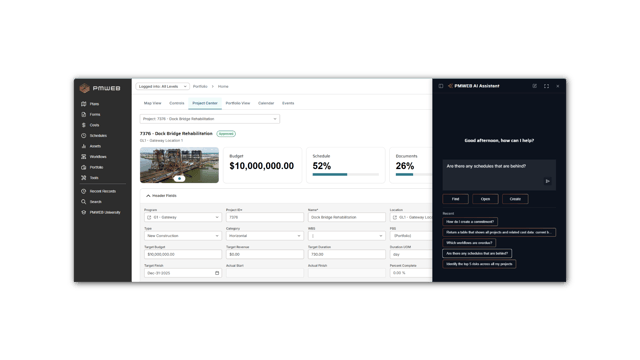The width and height of the screenshot is (640, 360).
Task: Expand AI Assistant to fullscreen
Action: (x=546, y=86)
